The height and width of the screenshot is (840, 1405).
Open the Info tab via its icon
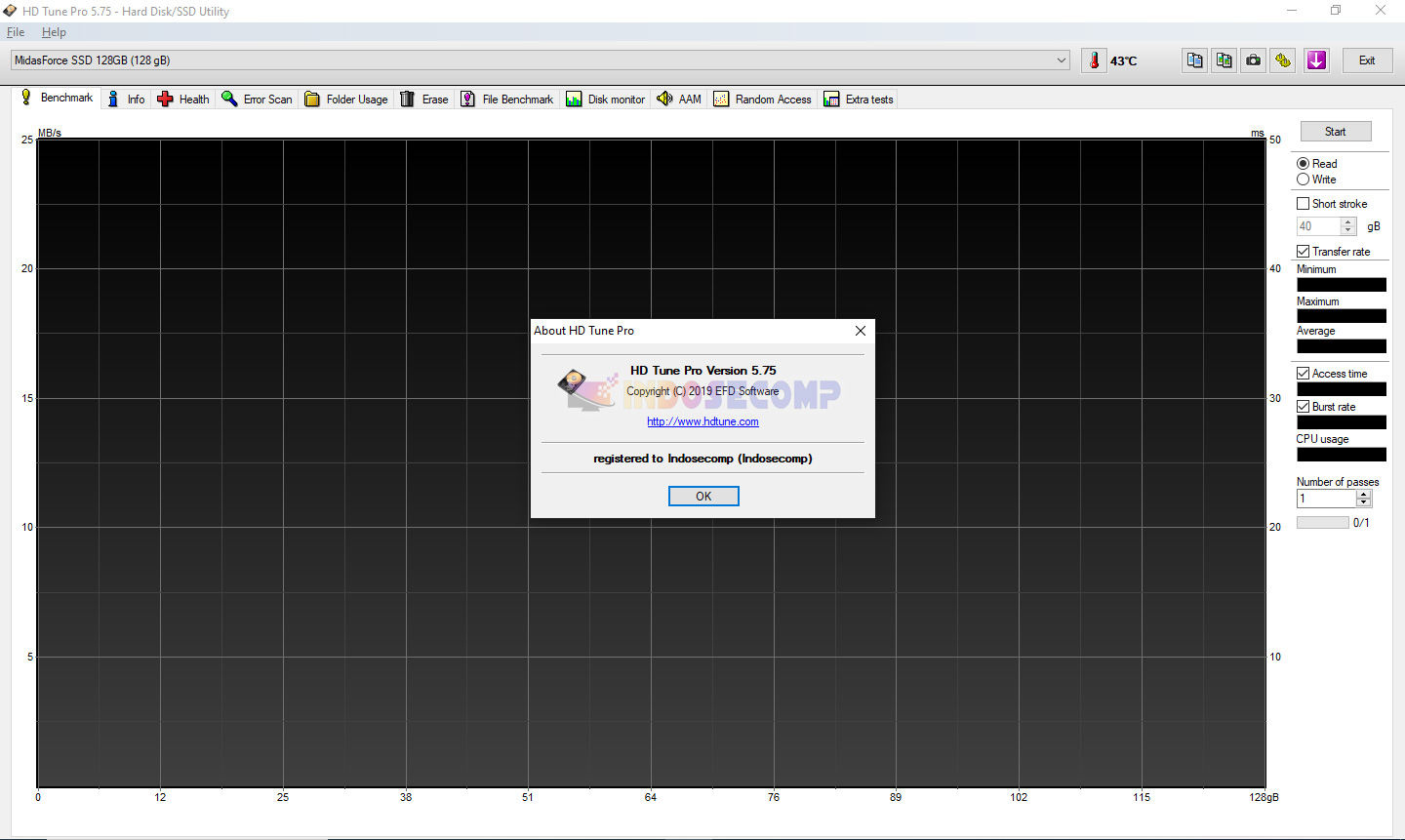point(113,99)
